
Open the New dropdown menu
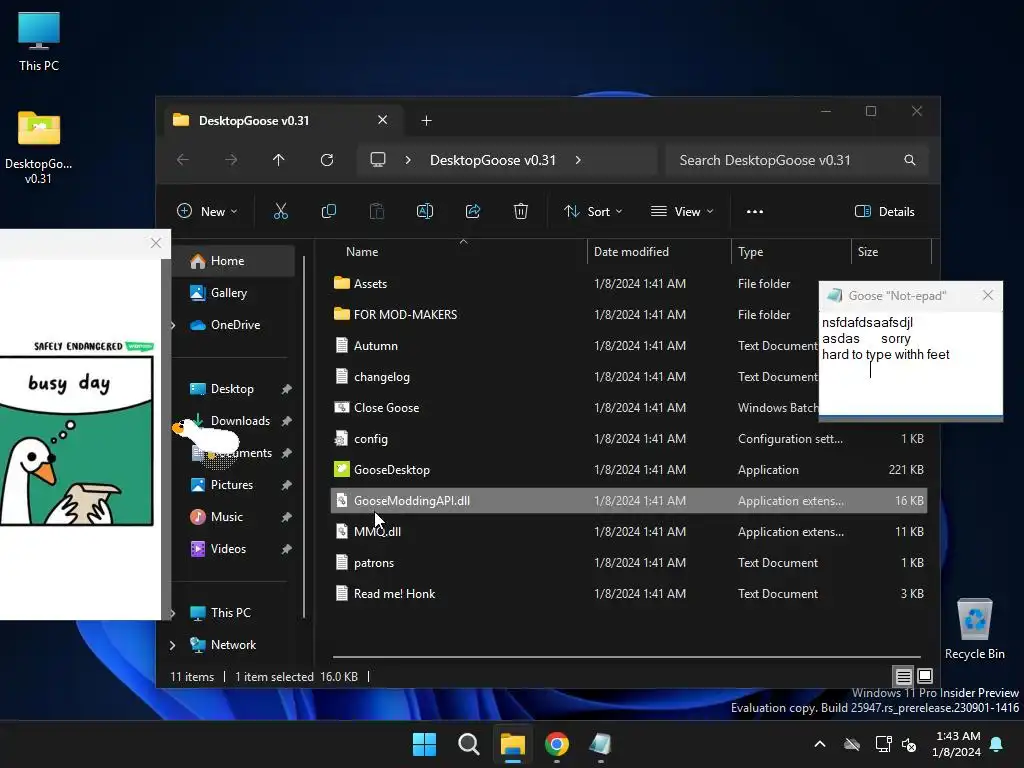[x=207, y=212]
